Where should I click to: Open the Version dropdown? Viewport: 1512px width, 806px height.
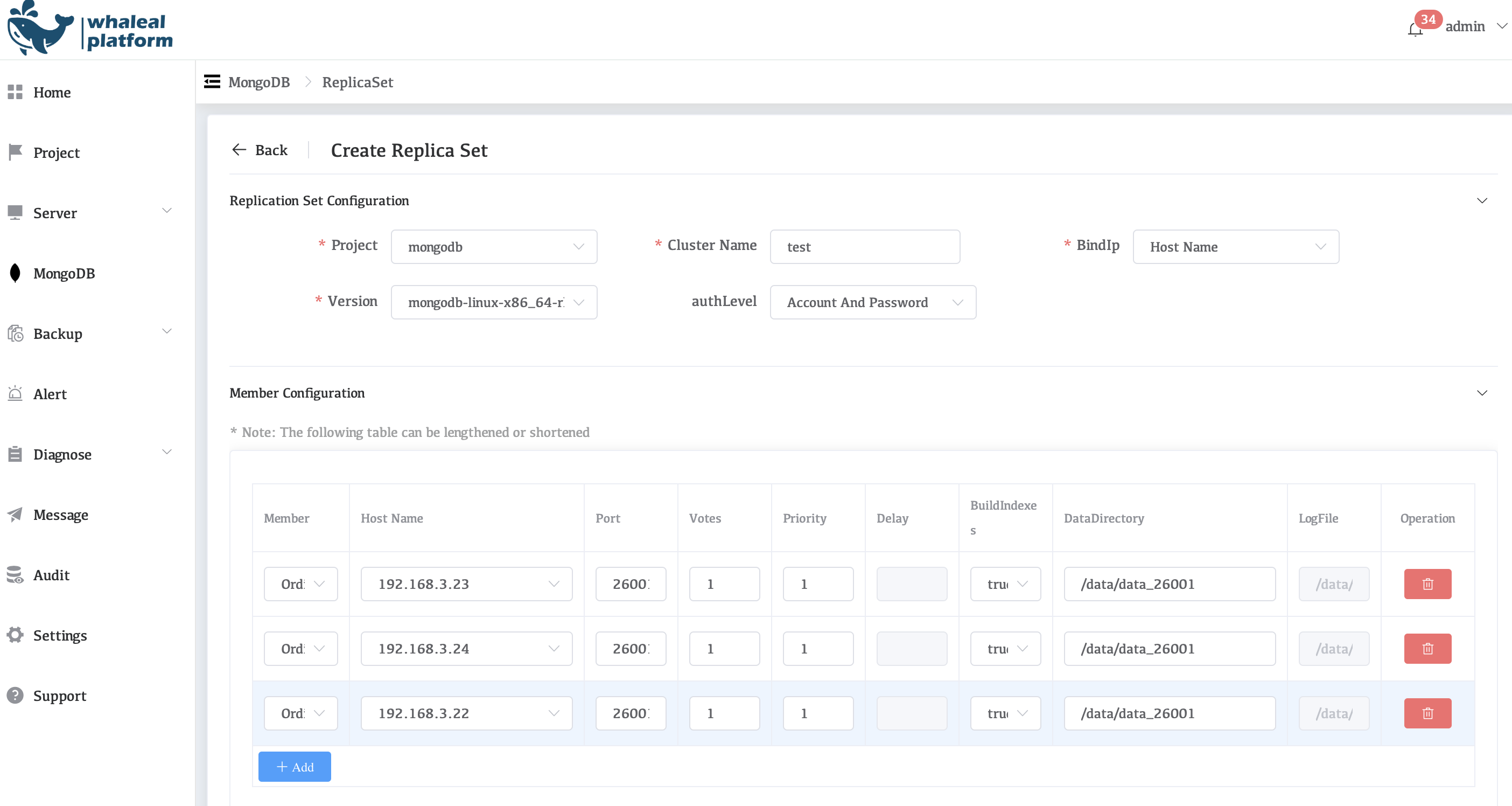[x=494, y=303]
